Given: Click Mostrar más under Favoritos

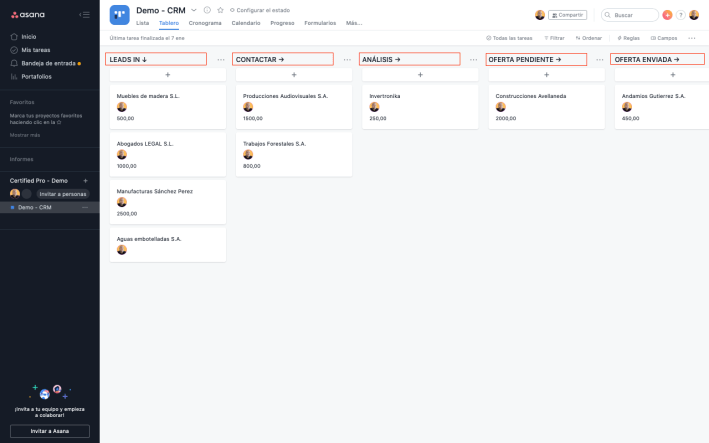Looking at the screenshot, I should 25,134.
